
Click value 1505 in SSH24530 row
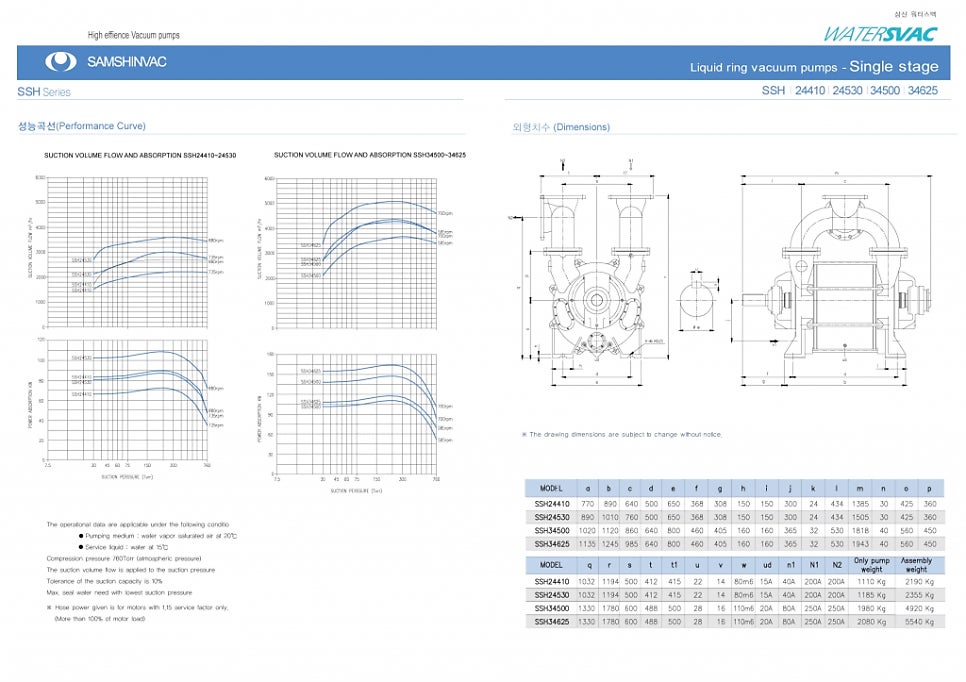[x=860, y=518]
